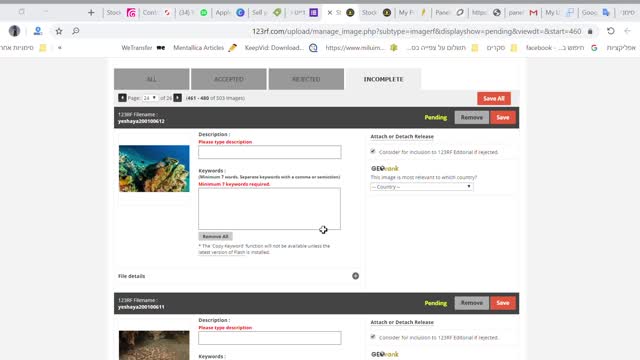Viewport: 640px width, 360px height.
Task: Go to previous page of images arrow
Action: 122,98
